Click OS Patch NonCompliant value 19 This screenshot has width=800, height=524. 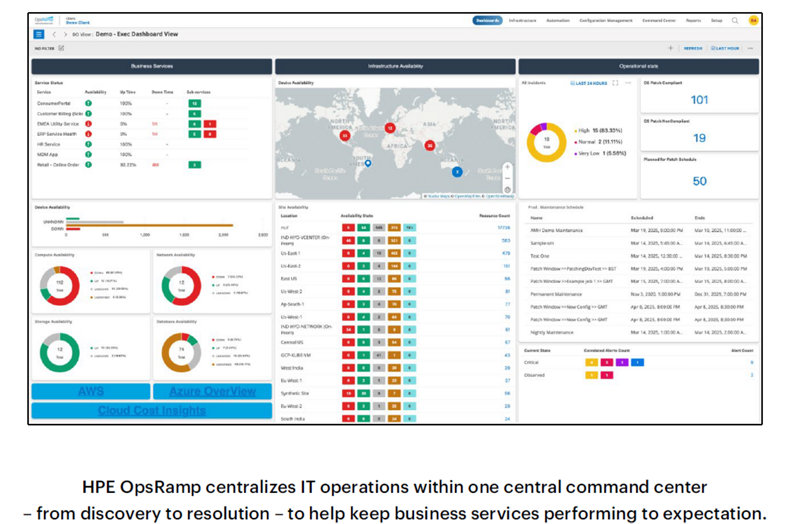click(x=699, y=138)
